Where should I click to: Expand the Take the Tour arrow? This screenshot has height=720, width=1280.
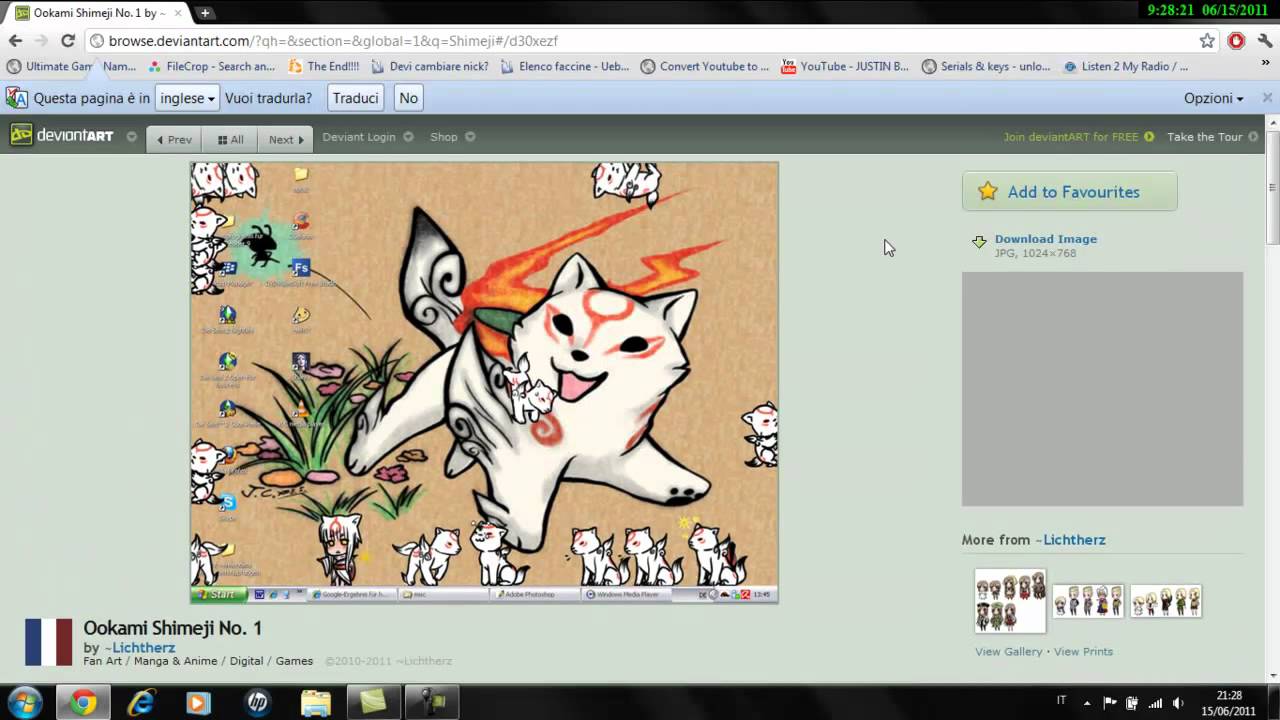(x=1253, y=136)
